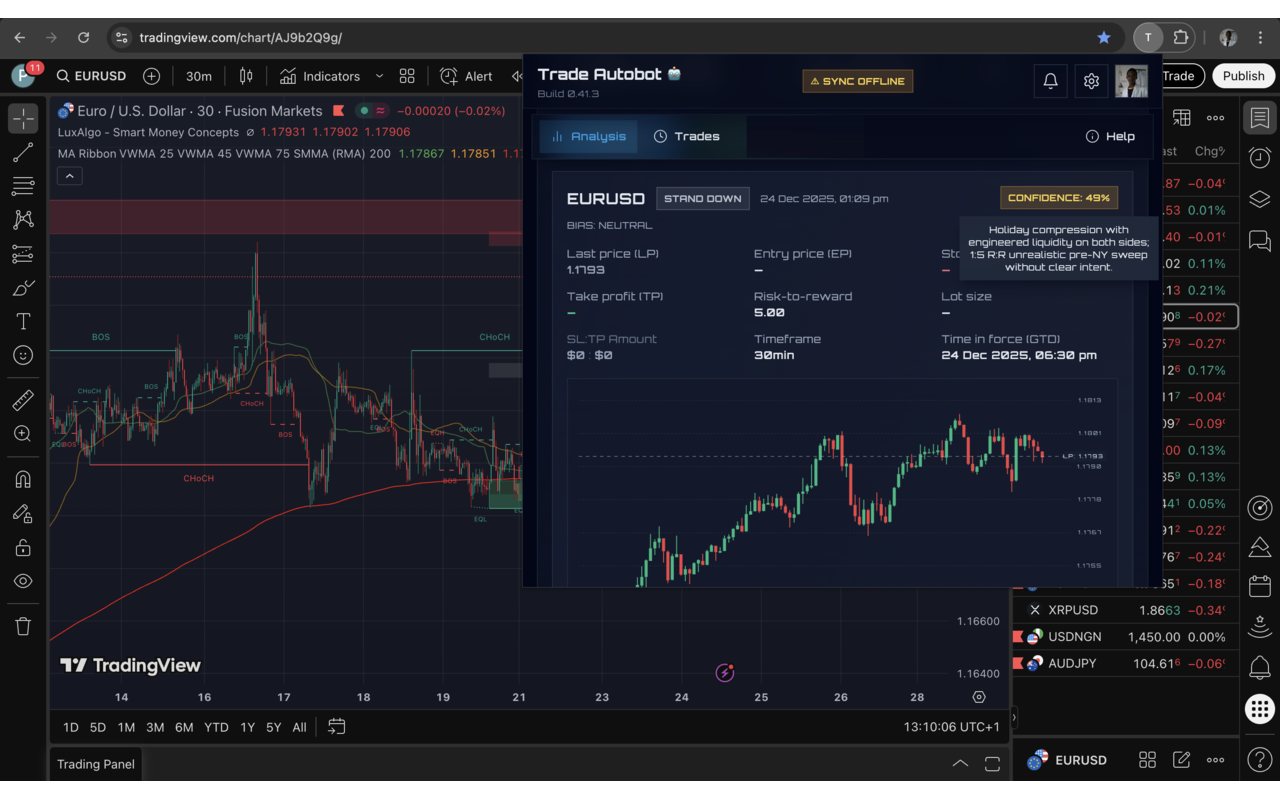Click the SYNC OFFLINE status badge
This screenshot has height=800, width=1280.
857,81
